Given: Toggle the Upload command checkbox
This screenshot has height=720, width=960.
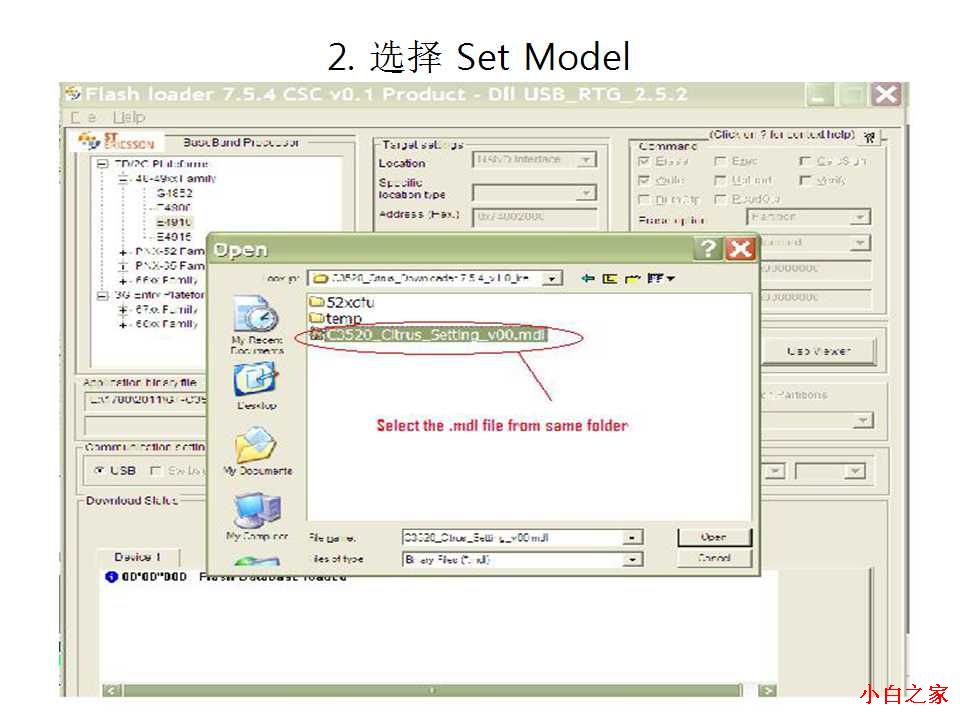Looking at the screenshot, I should pyautogui.click(x=720, y=180).
